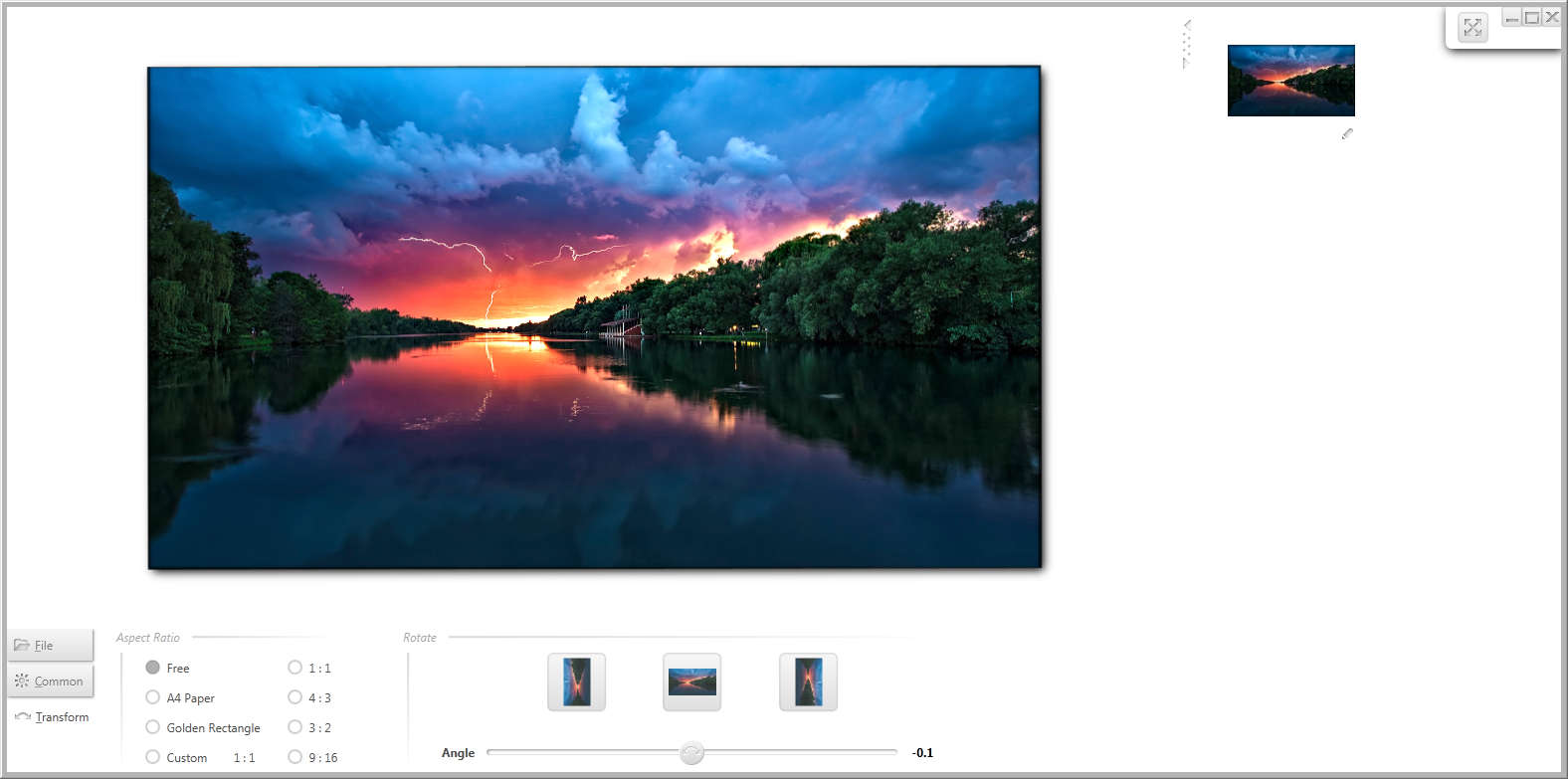Open the File tab

point(51,645)
